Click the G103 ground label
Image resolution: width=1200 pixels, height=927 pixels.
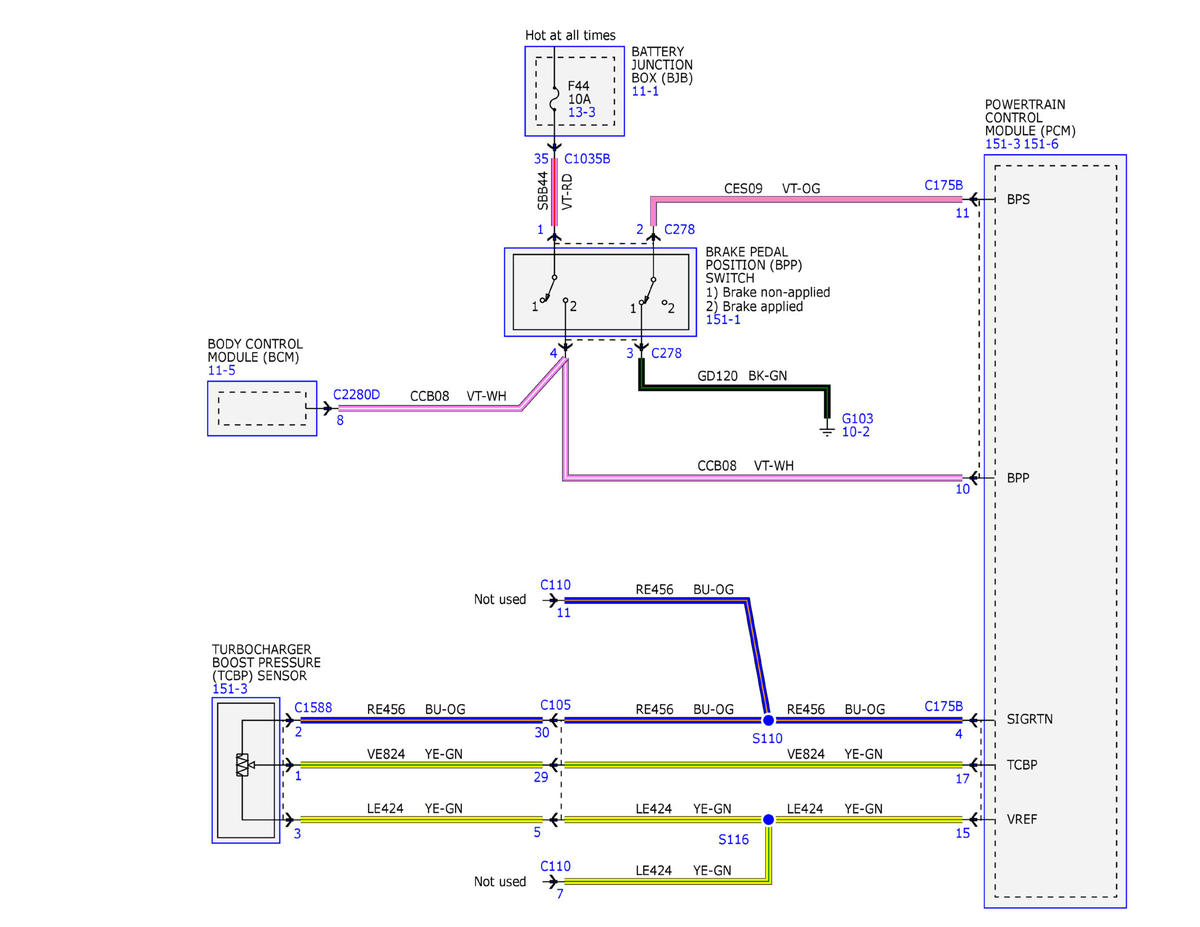click(x=858, y=418)
